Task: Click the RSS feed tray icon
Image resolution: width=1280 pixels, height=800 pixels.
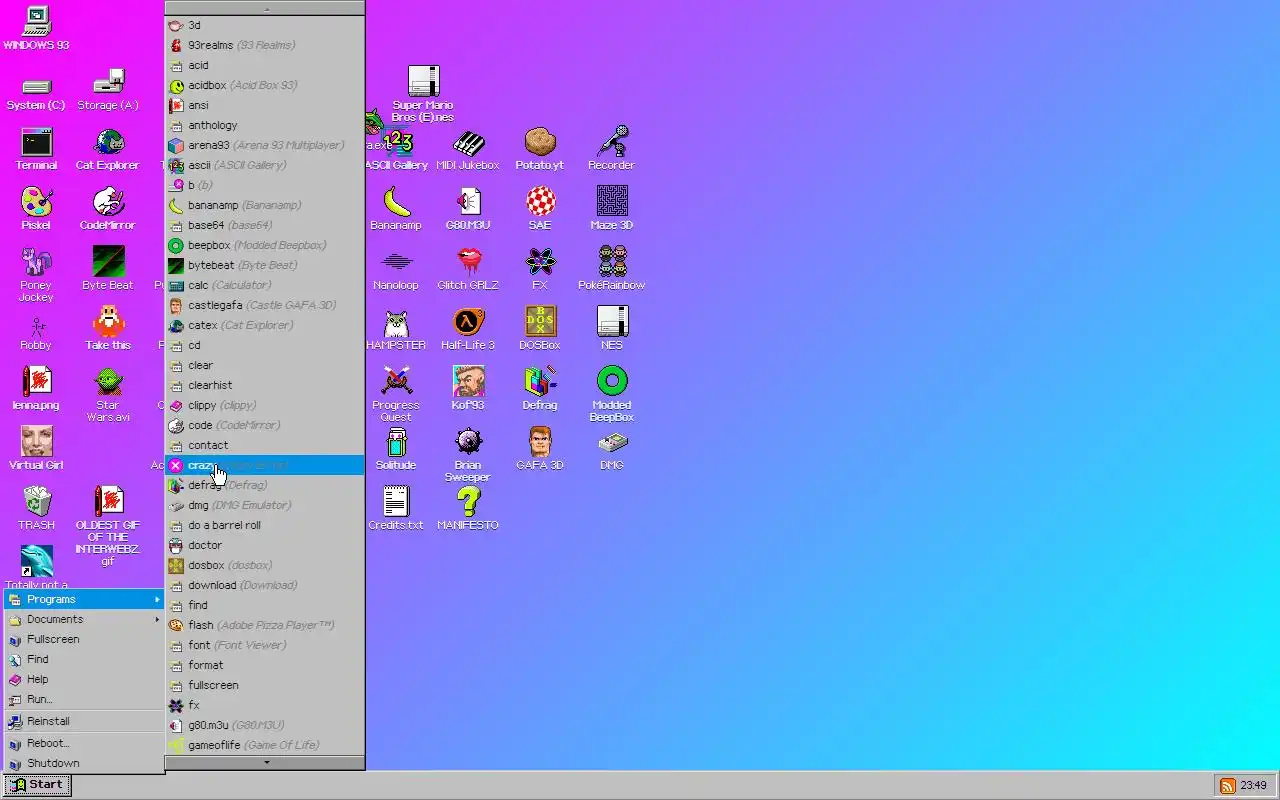Action: click(1227, 786)
